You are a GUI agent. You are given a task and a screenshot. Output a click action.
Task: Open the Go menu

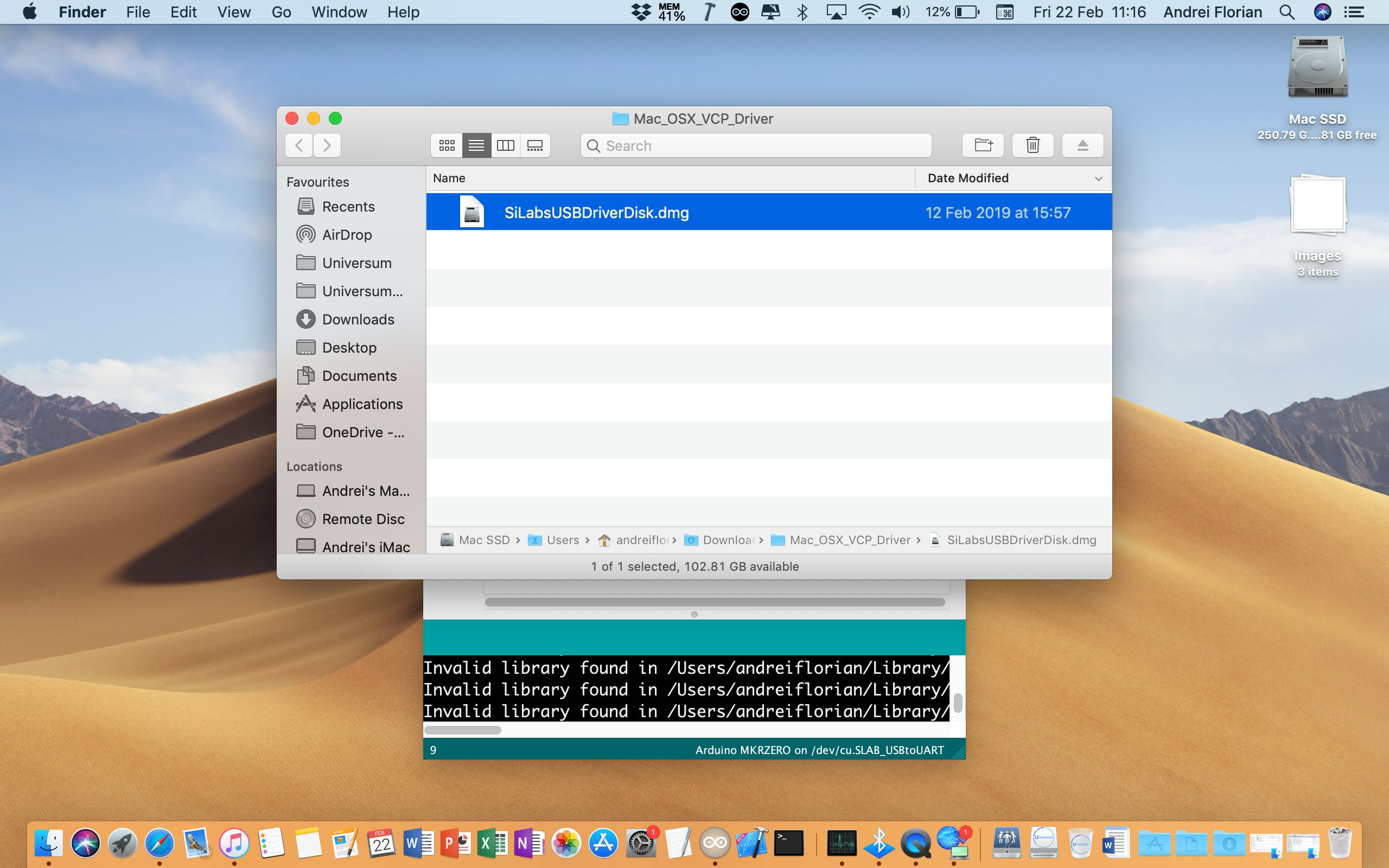pos(281,12)
